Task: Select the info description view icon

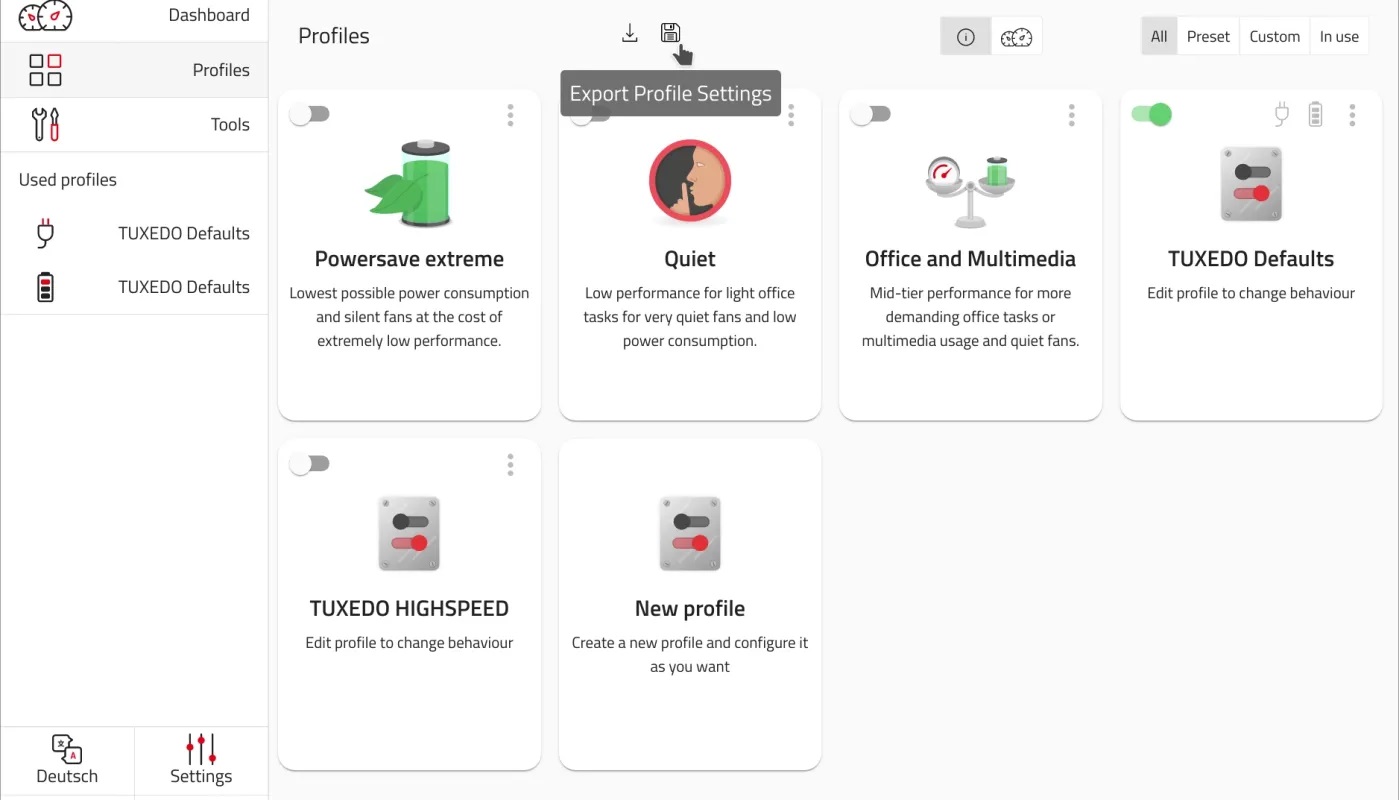Action: (x=965, y=37)
